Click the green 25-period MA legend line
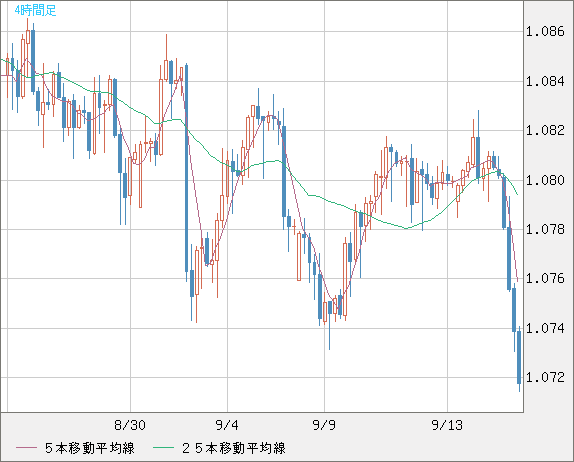 point(164,448)
